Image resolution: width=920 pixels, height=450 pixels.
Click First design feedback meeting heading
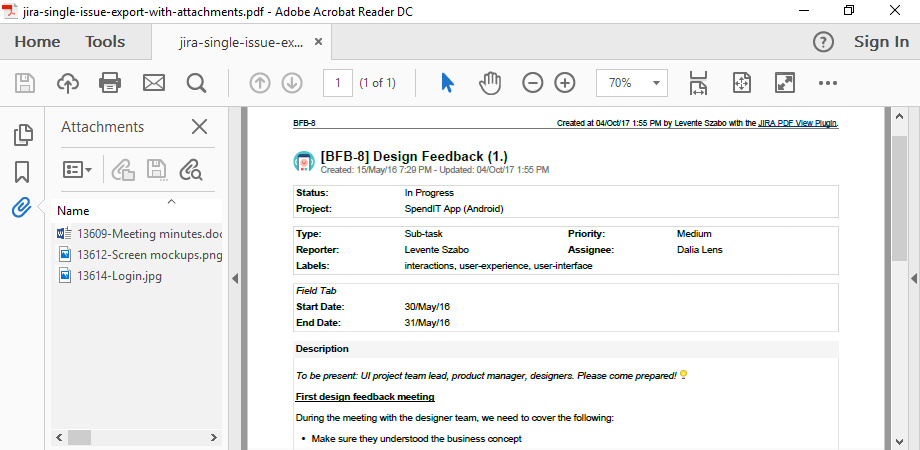click(x=365, y=397)
